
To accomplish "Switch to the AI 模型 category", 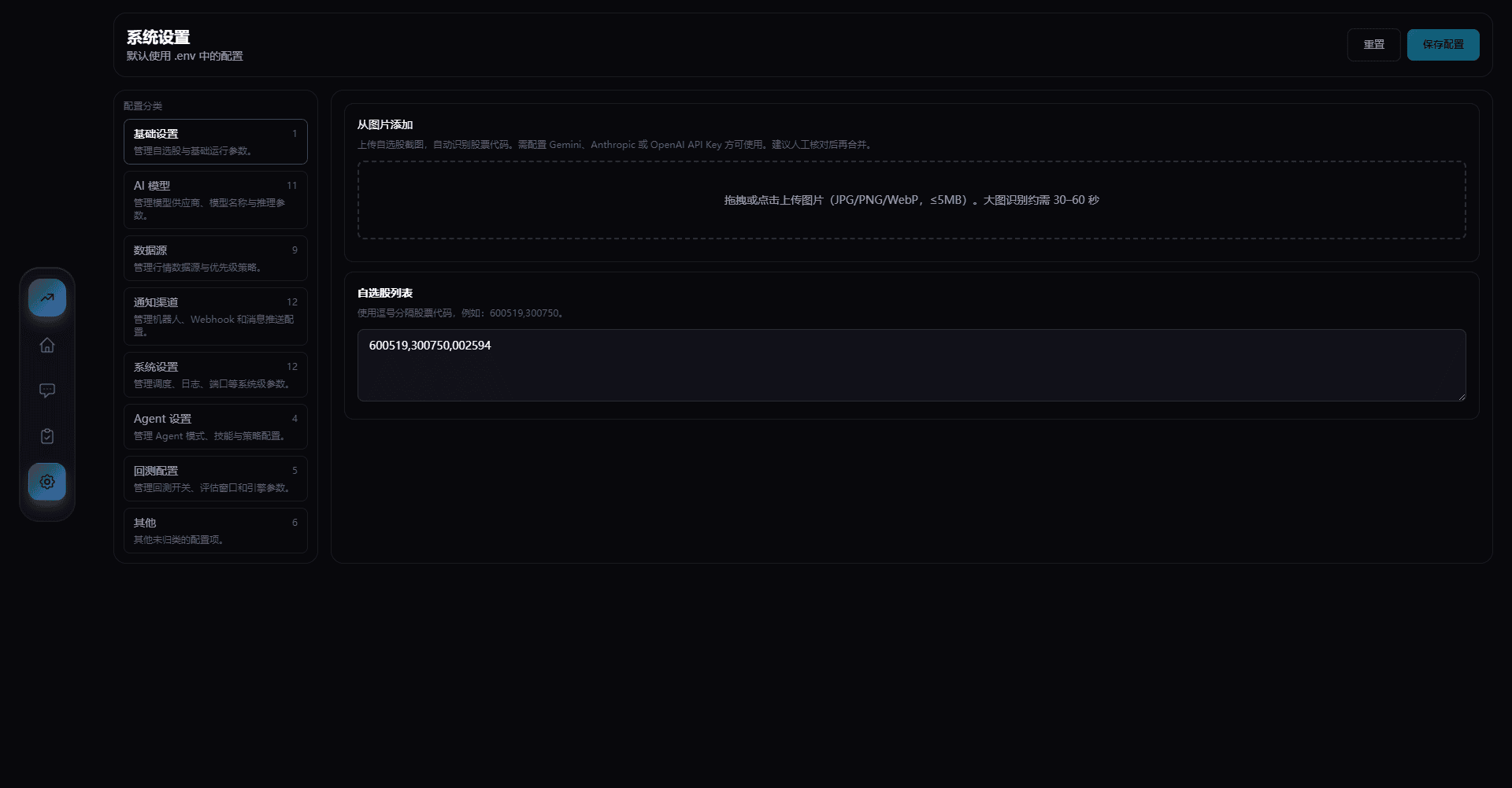I will 215,200.
